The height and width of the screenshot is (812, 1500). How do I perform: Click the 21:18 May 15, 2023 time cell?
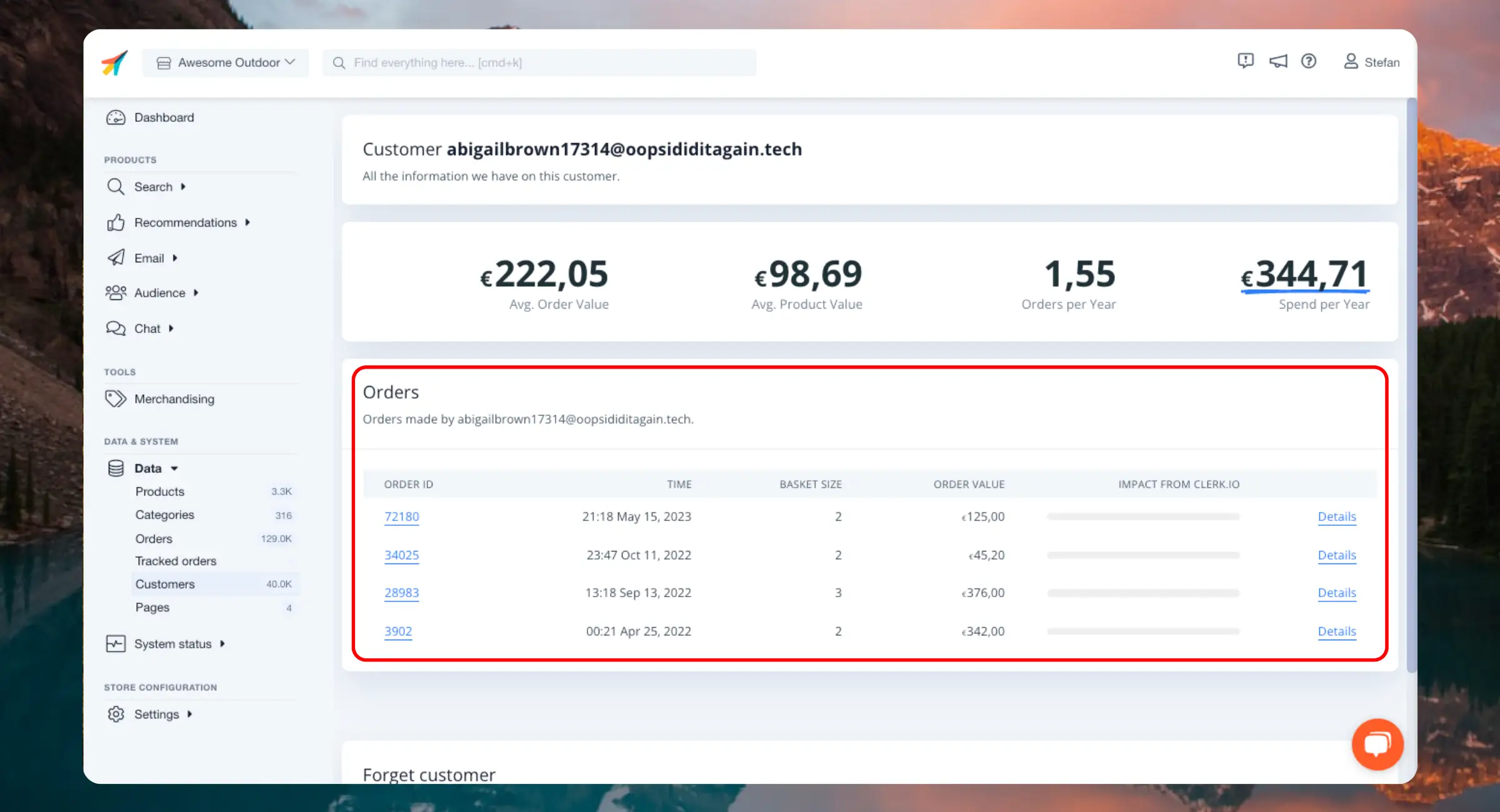636,517
